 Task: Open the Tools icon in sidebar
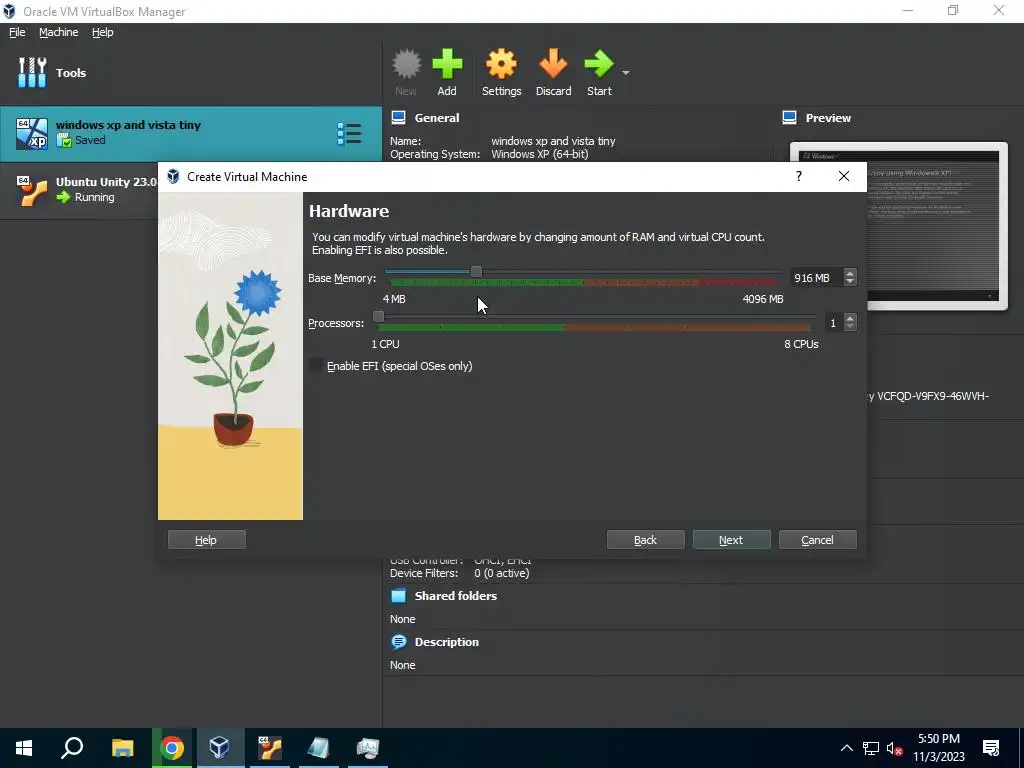(x=32, y=72)
